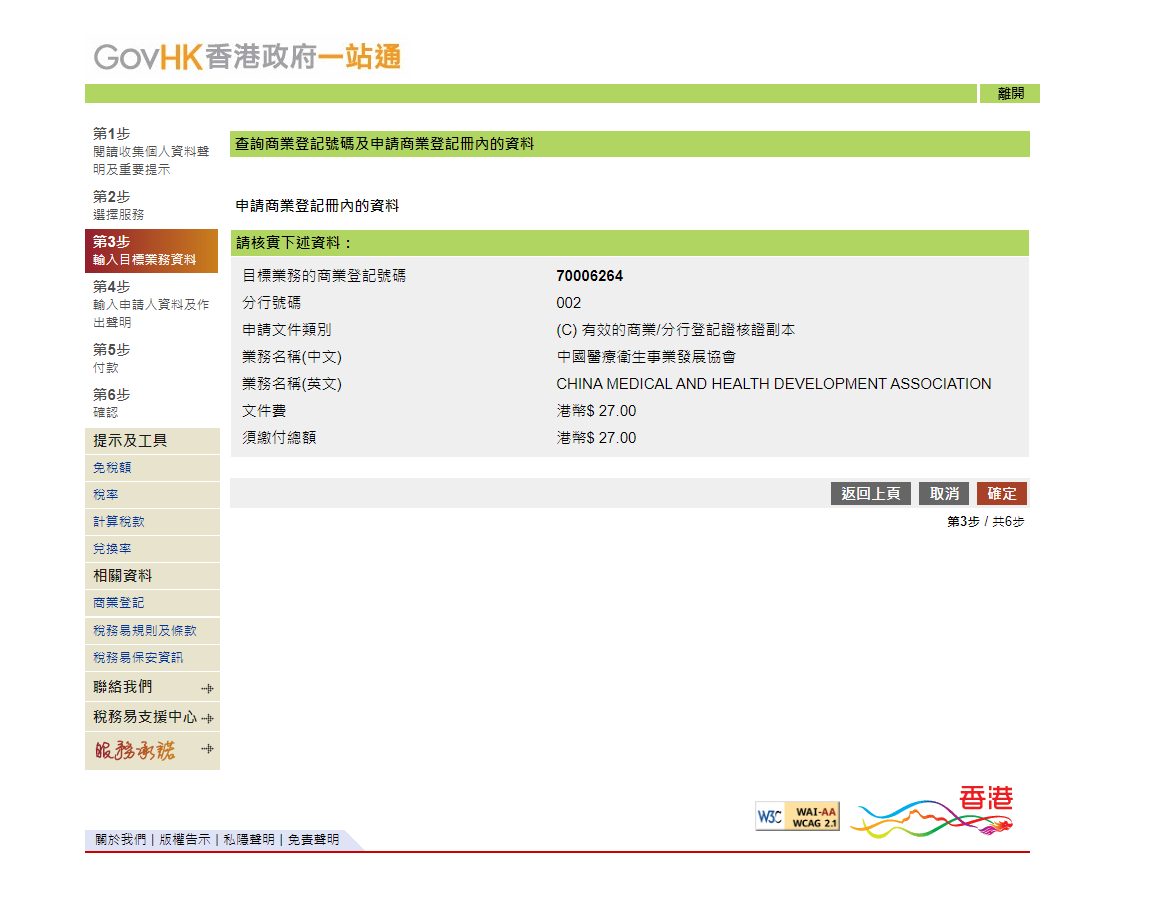Open the 免稅額 link
This screenshot has width=1166, height=922.
point(112,468)
